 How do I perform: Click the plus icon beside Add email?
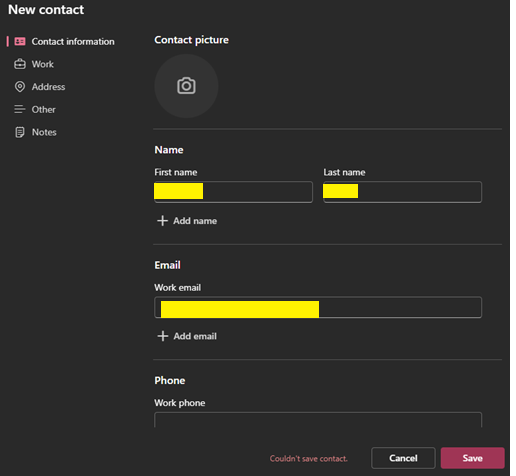[162, 336]
